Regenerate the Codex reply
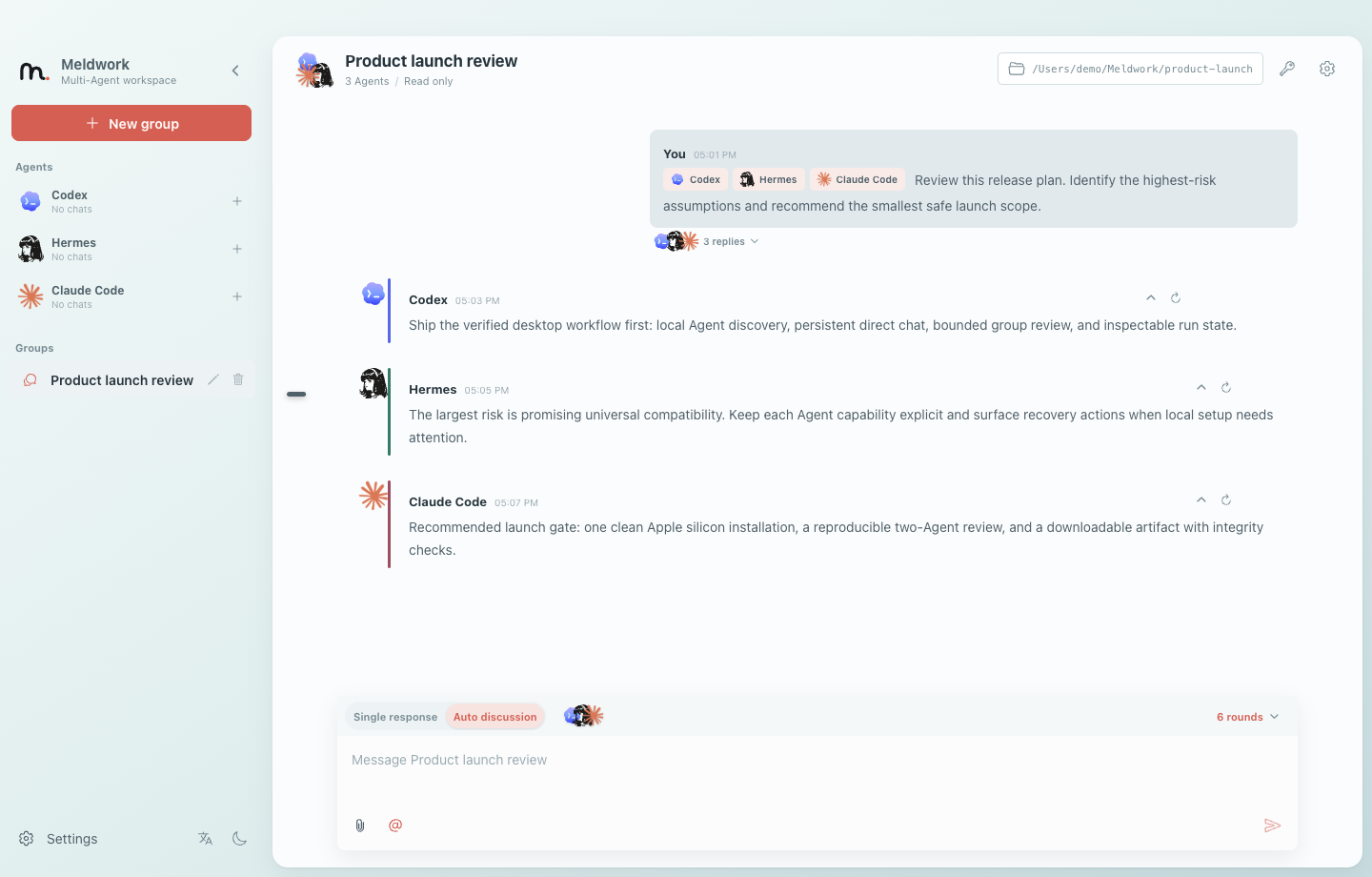Viewport: 1372px width, 877px height. (1176, 298)
